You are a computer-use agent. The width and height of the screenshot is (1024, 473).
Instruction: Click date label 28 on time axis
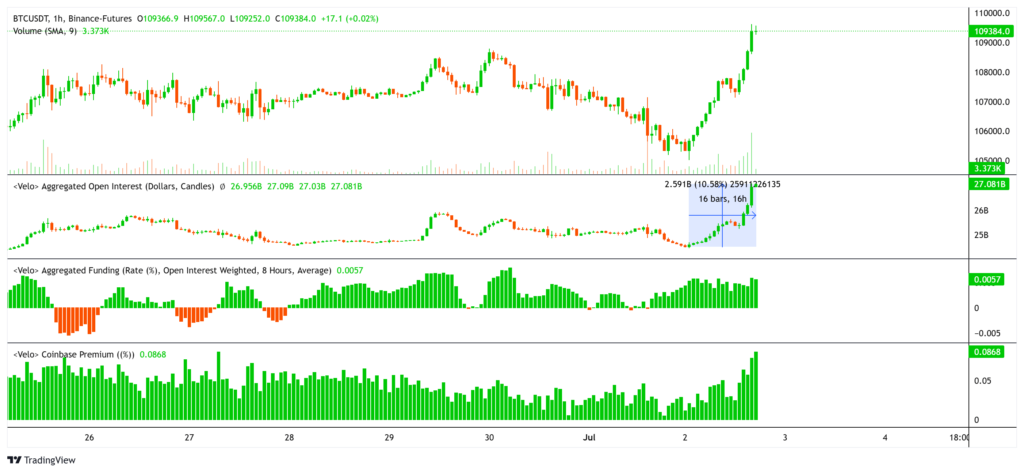[x=289, y=438]
